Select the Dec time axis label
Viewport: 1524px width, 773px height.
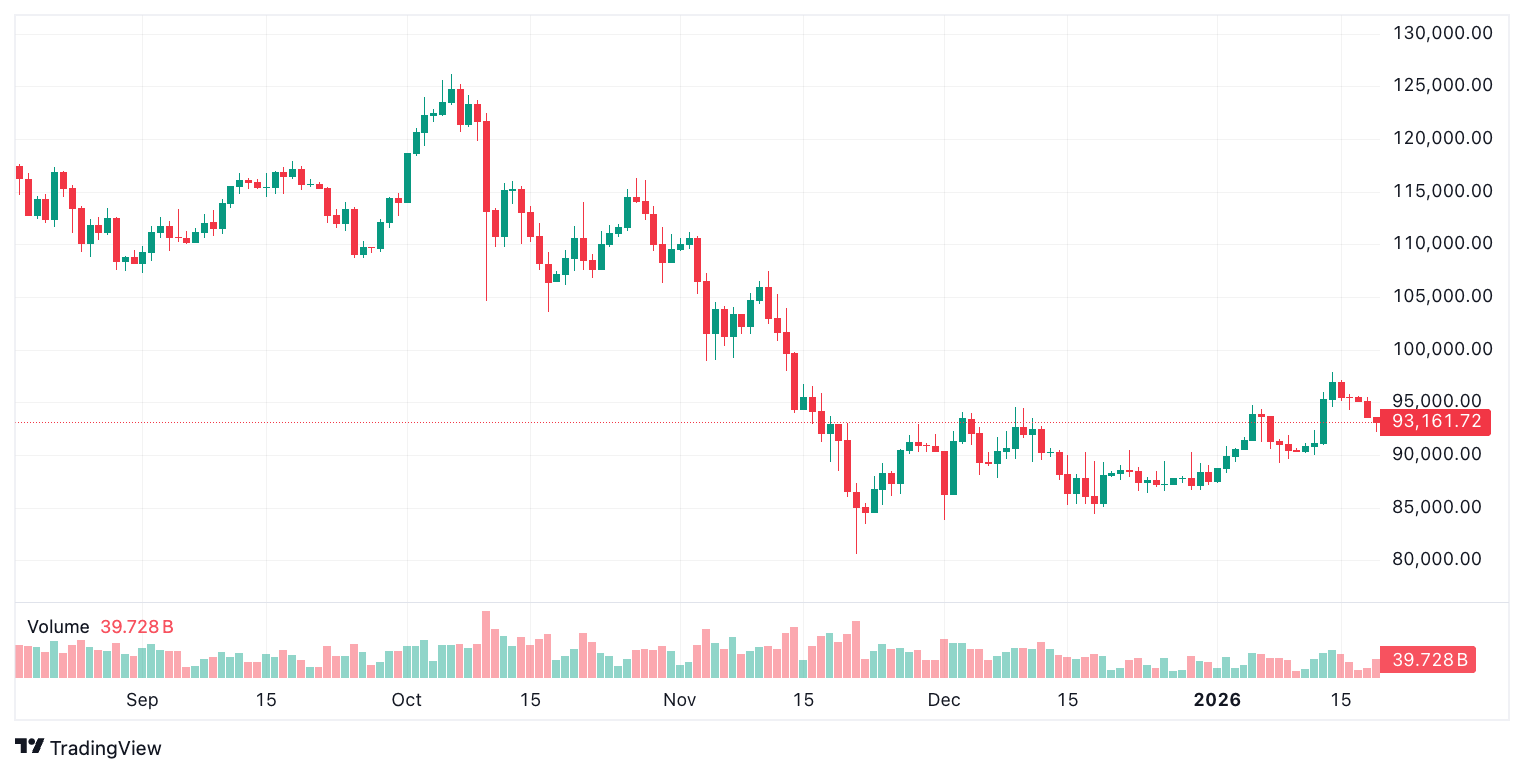(x=944, y=700)
